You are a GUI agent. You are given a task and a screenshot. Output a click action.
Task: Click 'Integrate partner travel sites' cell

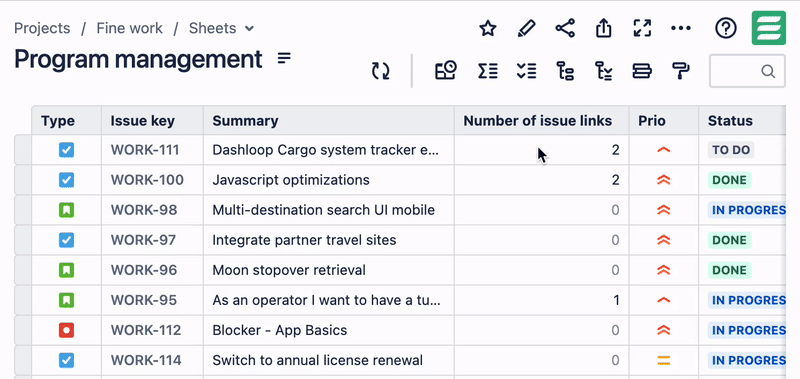pyautogui.click(x=329, y=240)
